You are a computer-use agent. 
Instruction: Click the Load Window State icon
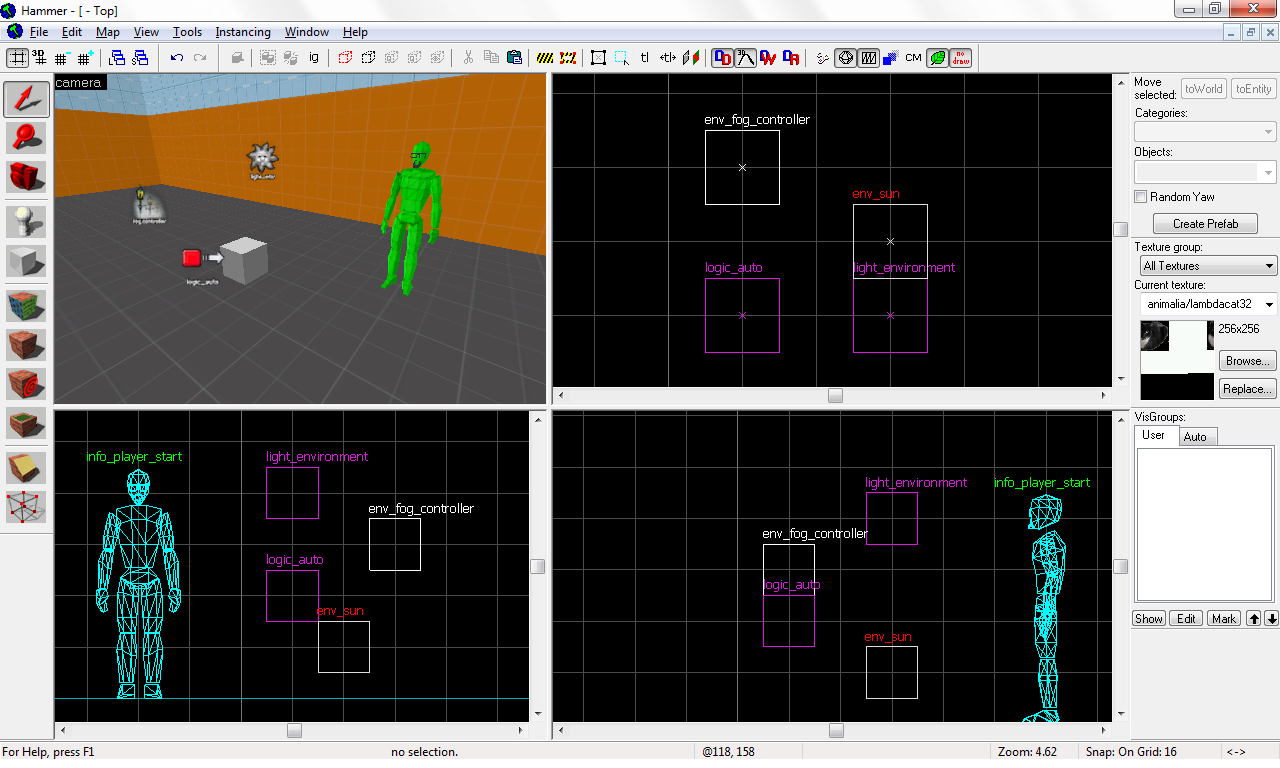118,58
